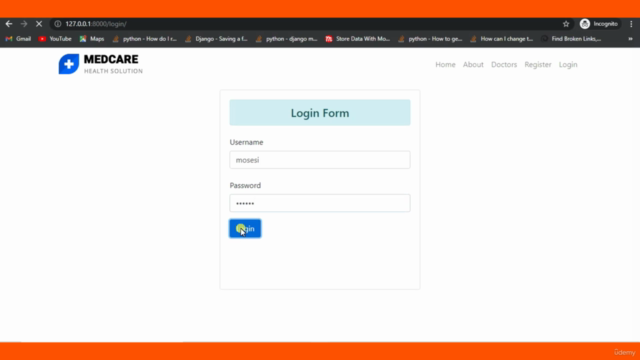Click the 'Username' label

tap(246, 142)
